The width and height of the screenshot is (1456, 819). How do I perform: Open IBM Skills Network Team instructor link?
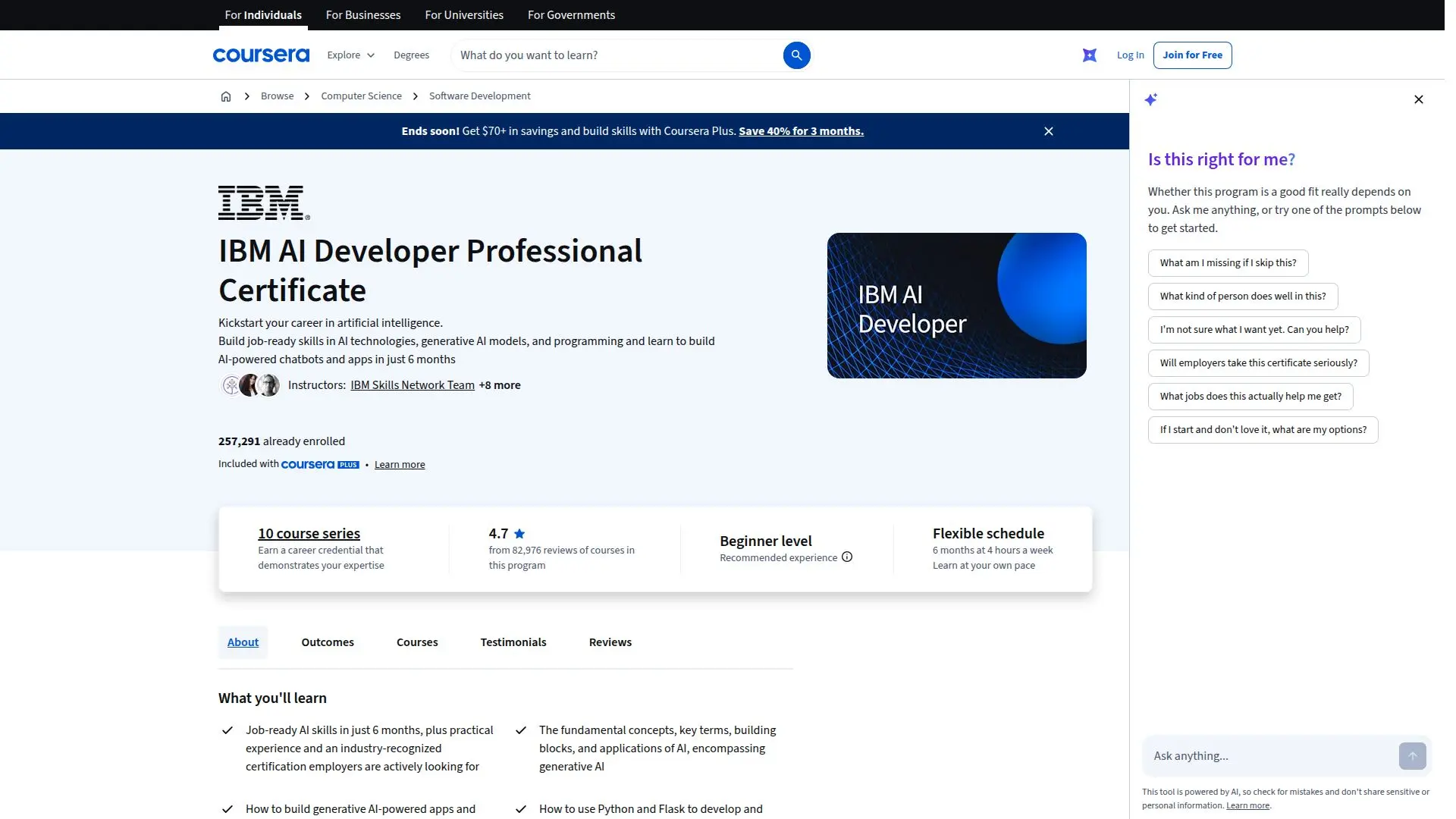click(413, 385)
